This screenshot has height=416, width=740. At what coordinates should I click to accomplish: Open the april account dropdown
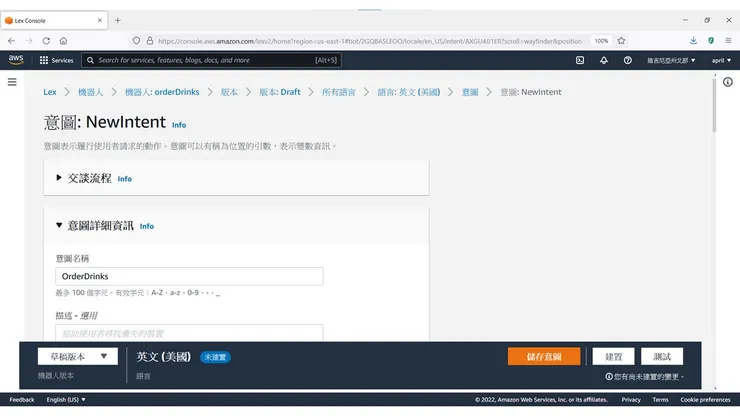[721, 60]
